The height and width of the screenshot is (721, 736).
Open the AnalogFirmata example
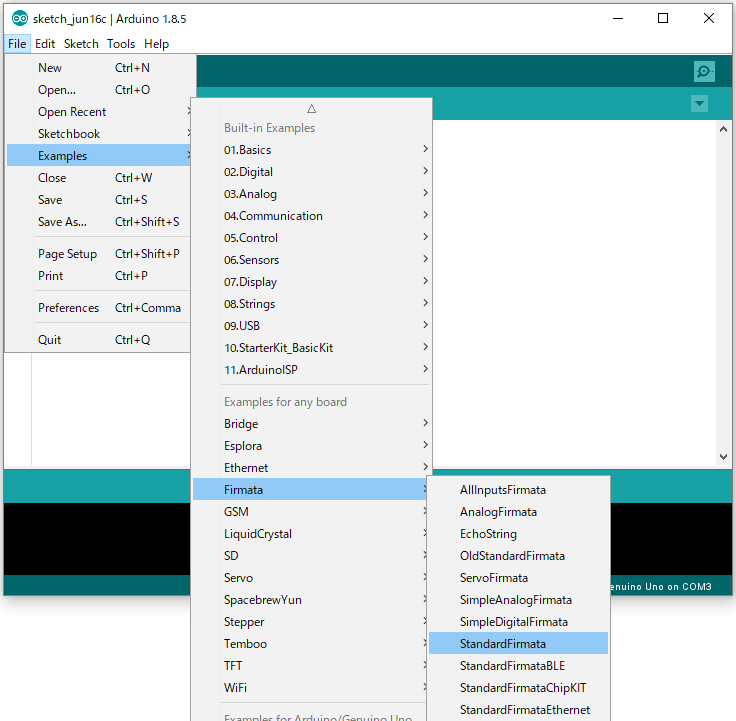click(x=519, y=512)
